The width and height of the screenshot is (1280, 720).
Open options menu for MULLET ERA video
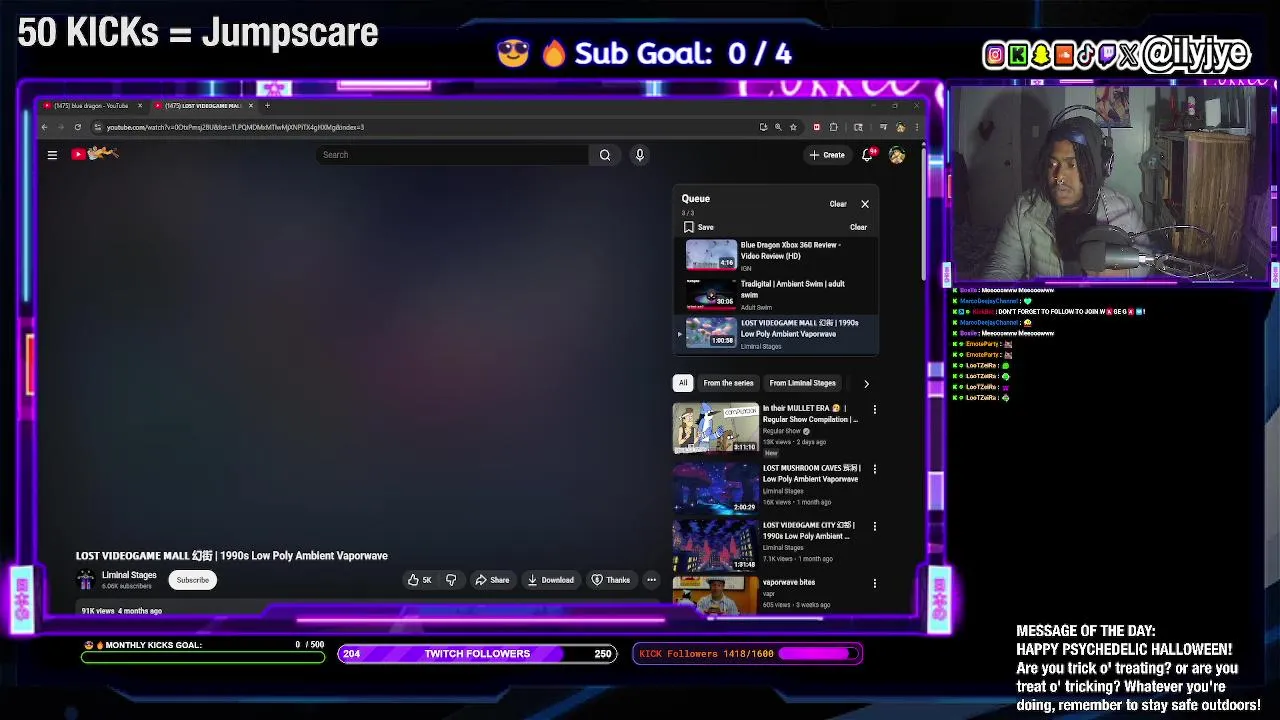coord(875,409)
